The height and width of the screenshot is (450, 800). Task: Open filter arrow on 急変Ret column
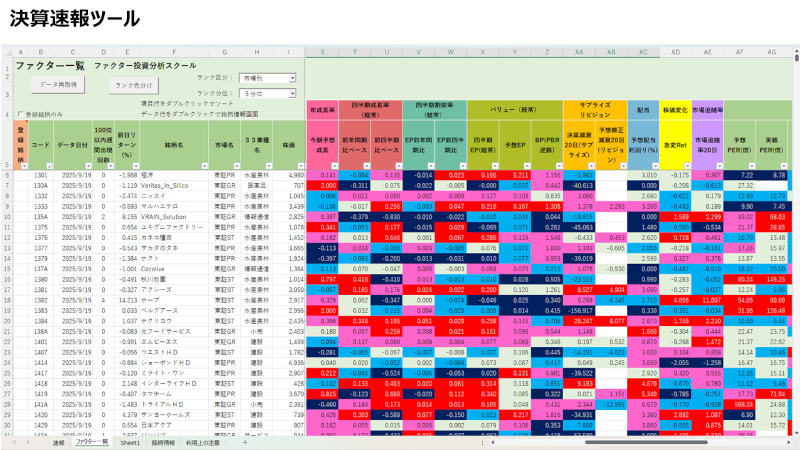[686, 165]
